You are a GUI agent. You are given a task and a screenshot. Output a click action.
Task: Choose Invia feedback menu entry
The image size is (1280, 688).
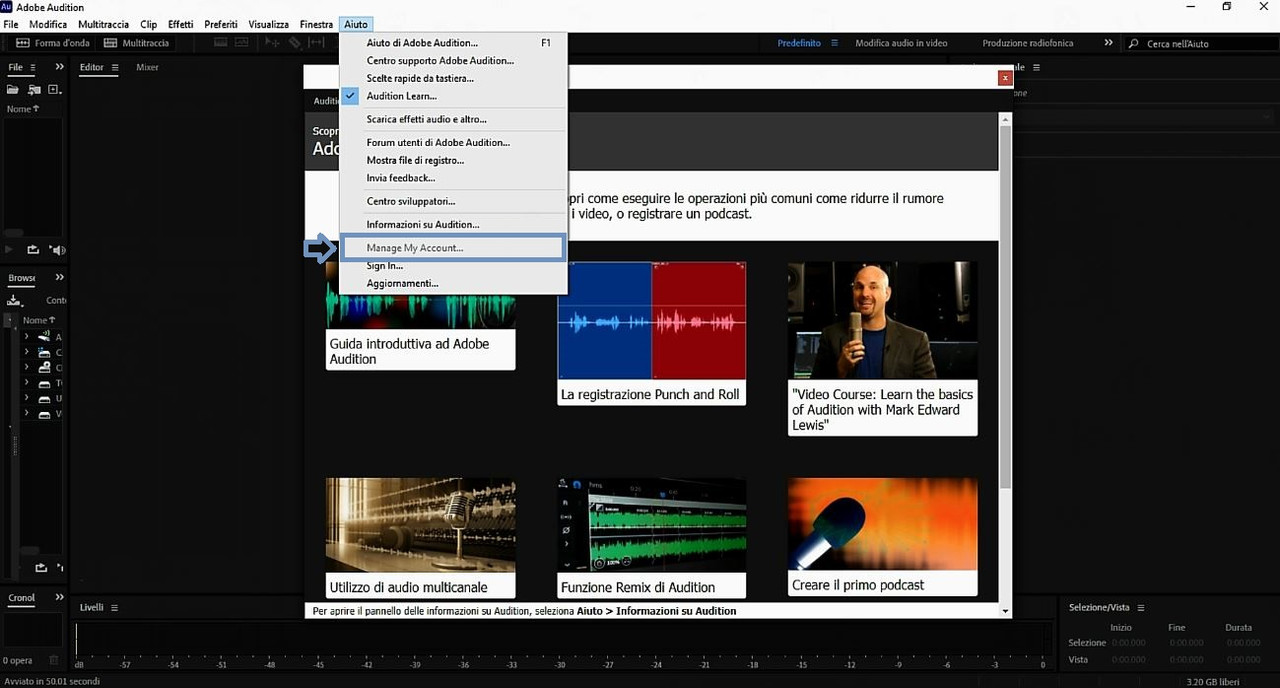[453, 178]
